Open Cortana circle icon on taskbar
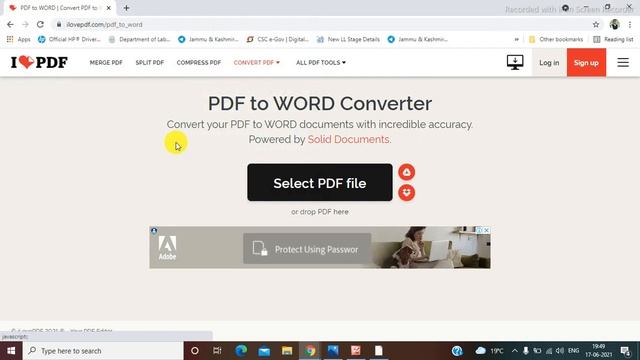The image size is (640, 360). (195, 351)
